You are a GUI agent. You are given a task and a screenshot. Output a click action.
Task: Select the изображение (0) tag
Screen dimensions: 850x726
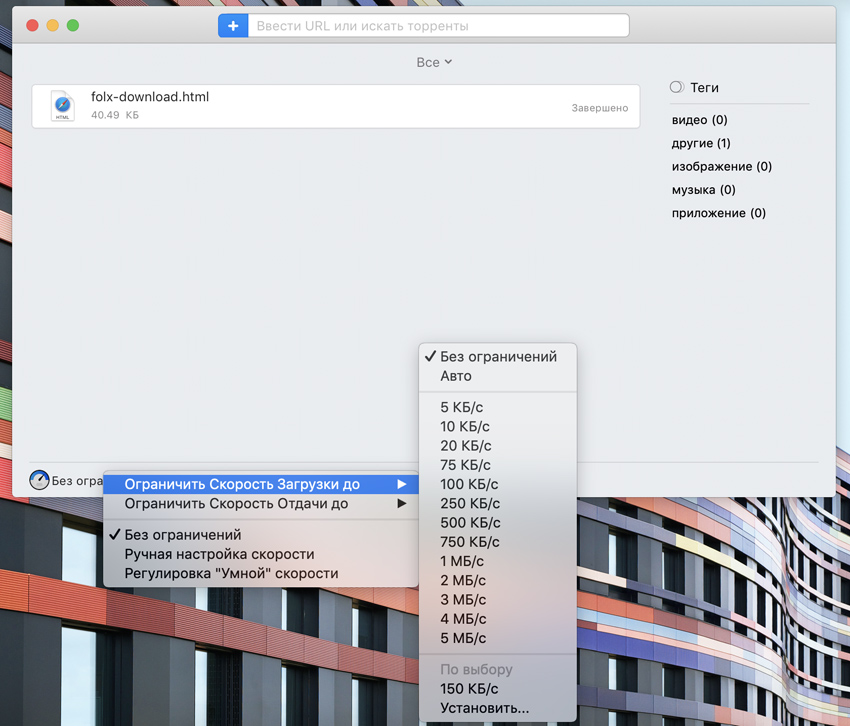722,166
